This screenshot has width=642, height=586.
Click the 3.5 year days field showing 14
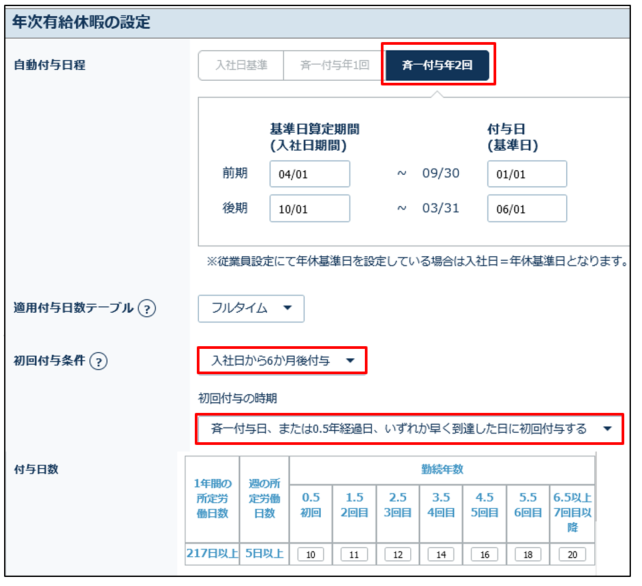tap(441, 554)
